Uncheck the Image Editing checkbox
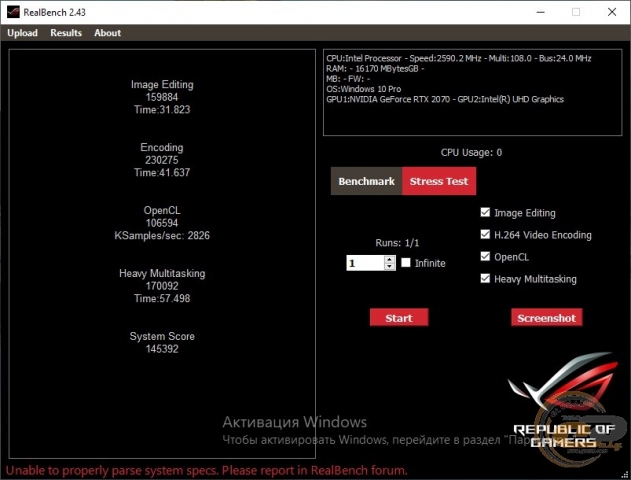The height and width of the screenshot is (480, 631). tap(485, 212)
